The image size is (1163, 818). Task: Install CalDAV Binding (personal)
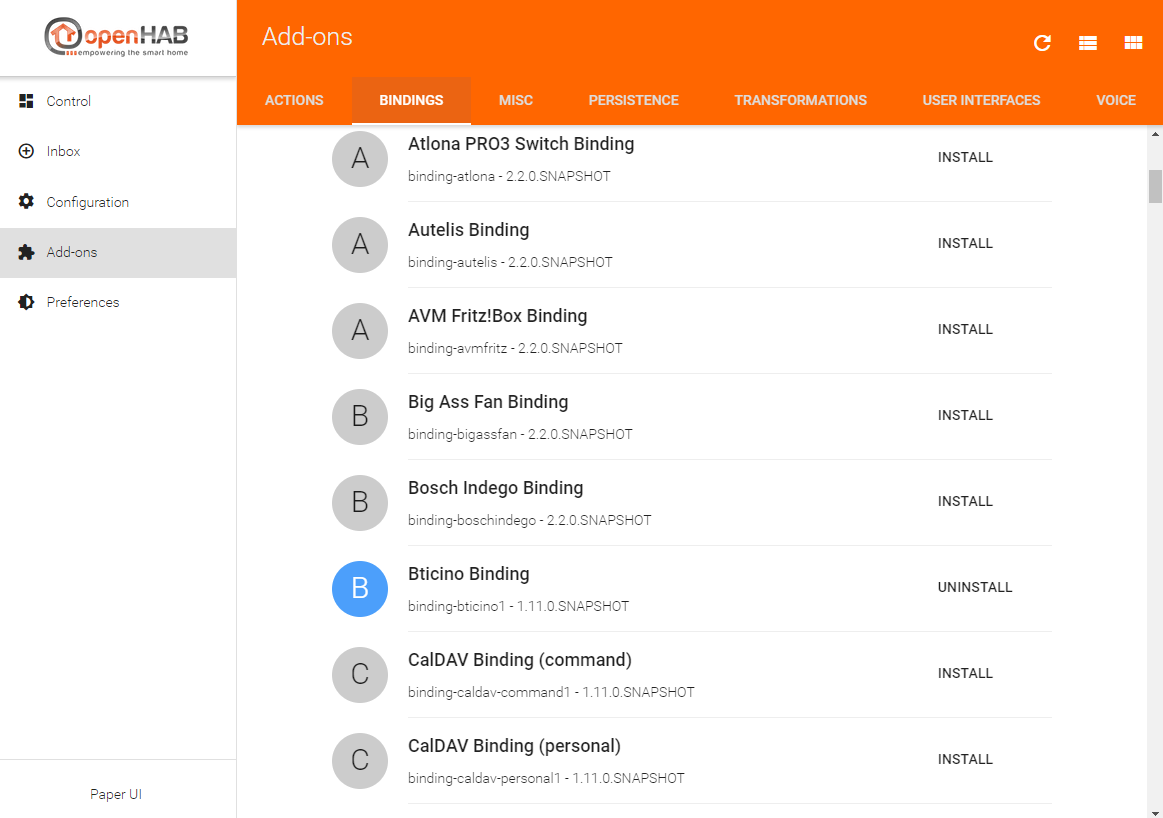(x=965, y=759)
